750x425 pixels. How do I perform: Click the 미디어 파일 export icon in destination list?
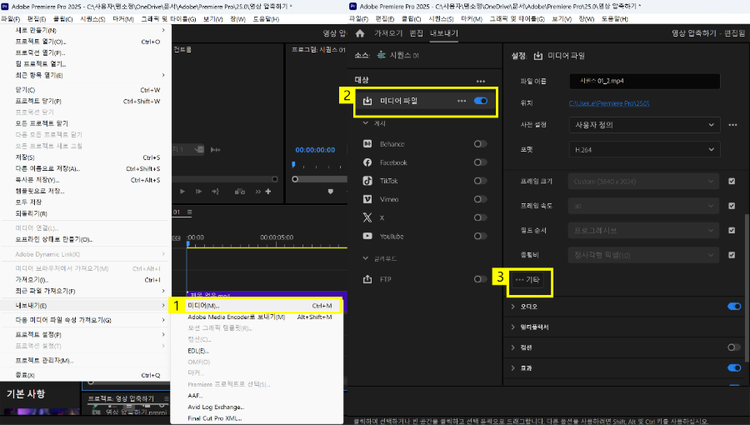point(367,101)
